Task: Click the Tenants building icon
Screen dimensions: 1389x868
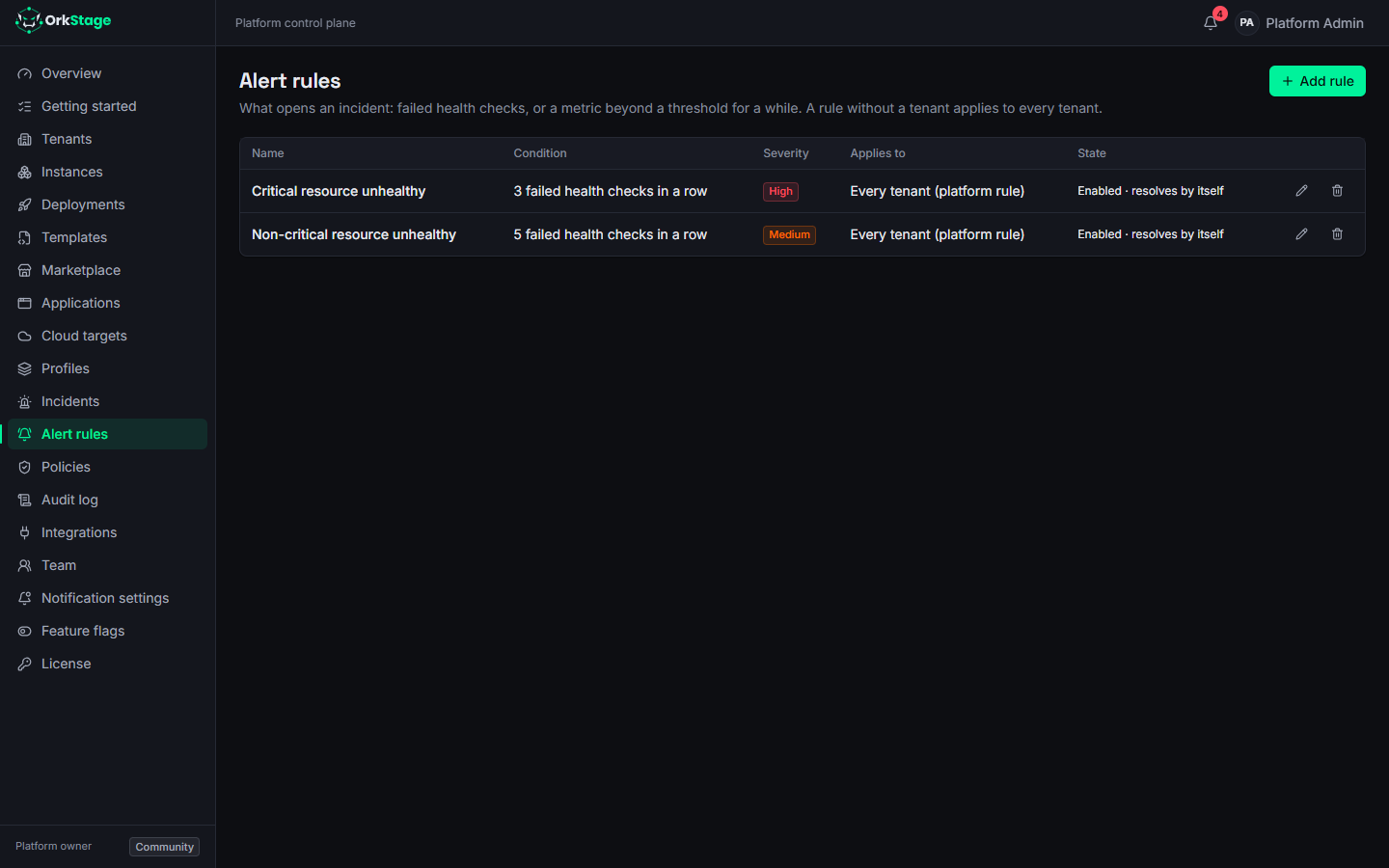Action: (25, 139)
